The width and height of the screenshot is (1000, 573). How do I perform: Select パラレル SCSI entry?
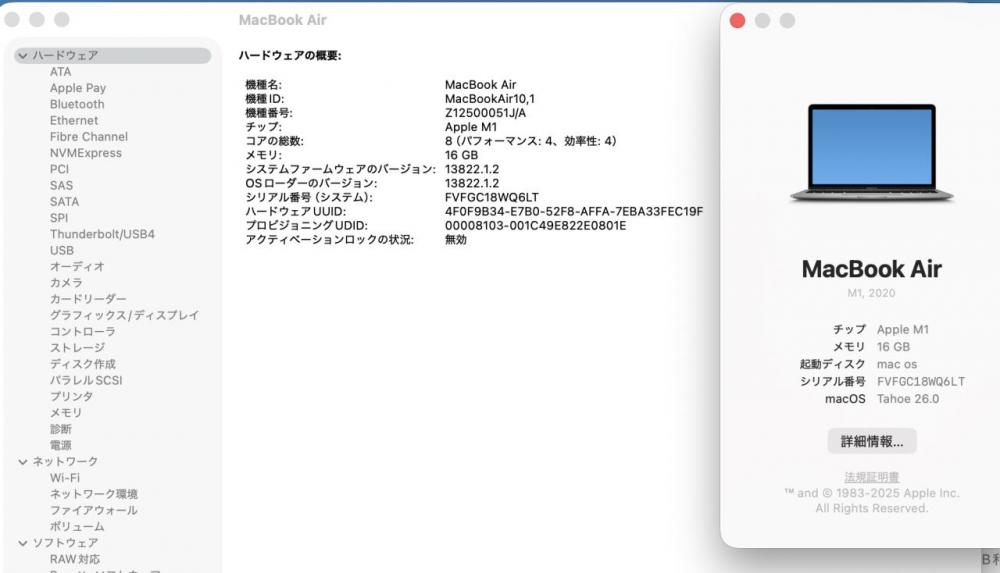pyautogui.click(x=86, y=380)
